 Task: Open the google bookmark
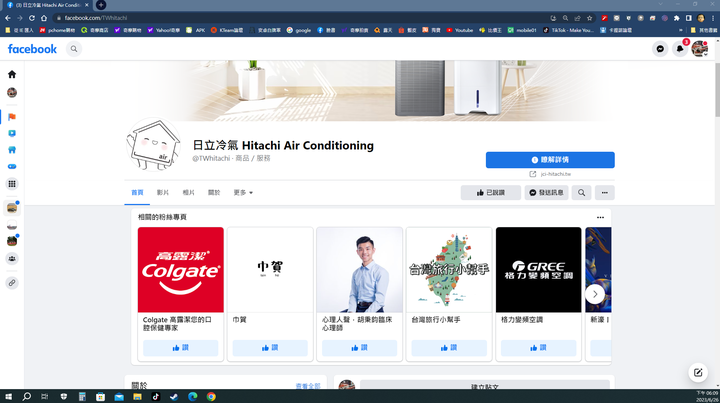(299, 30)
